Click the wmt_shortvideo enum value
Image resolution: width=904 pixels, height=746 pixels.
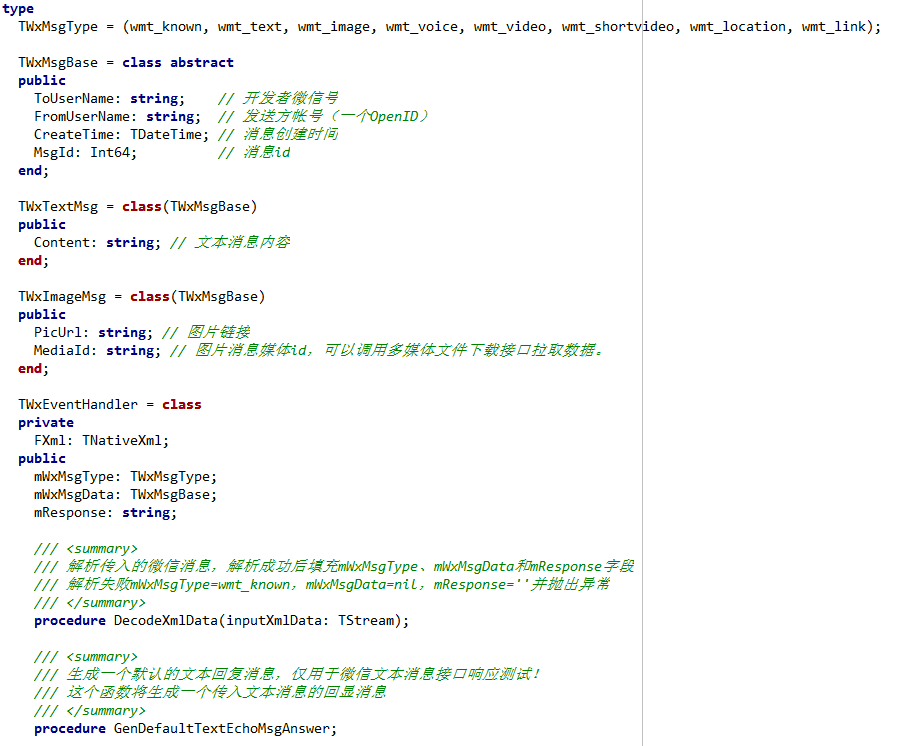coord(617,27)
